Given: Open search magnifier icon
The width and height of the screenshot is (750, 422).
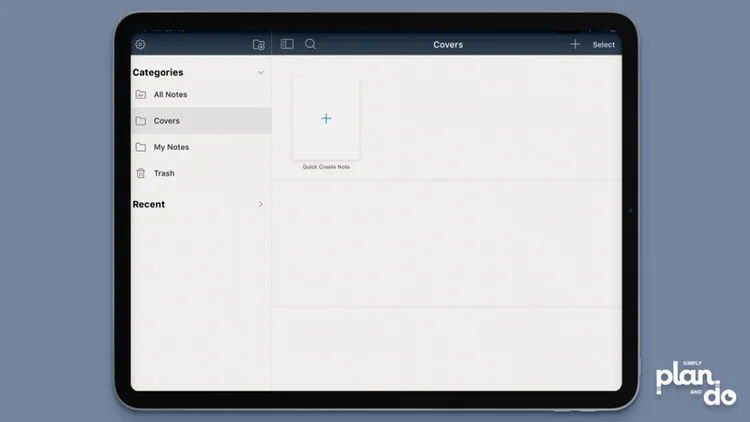Looking at the screenshot, I should [310, 44].
